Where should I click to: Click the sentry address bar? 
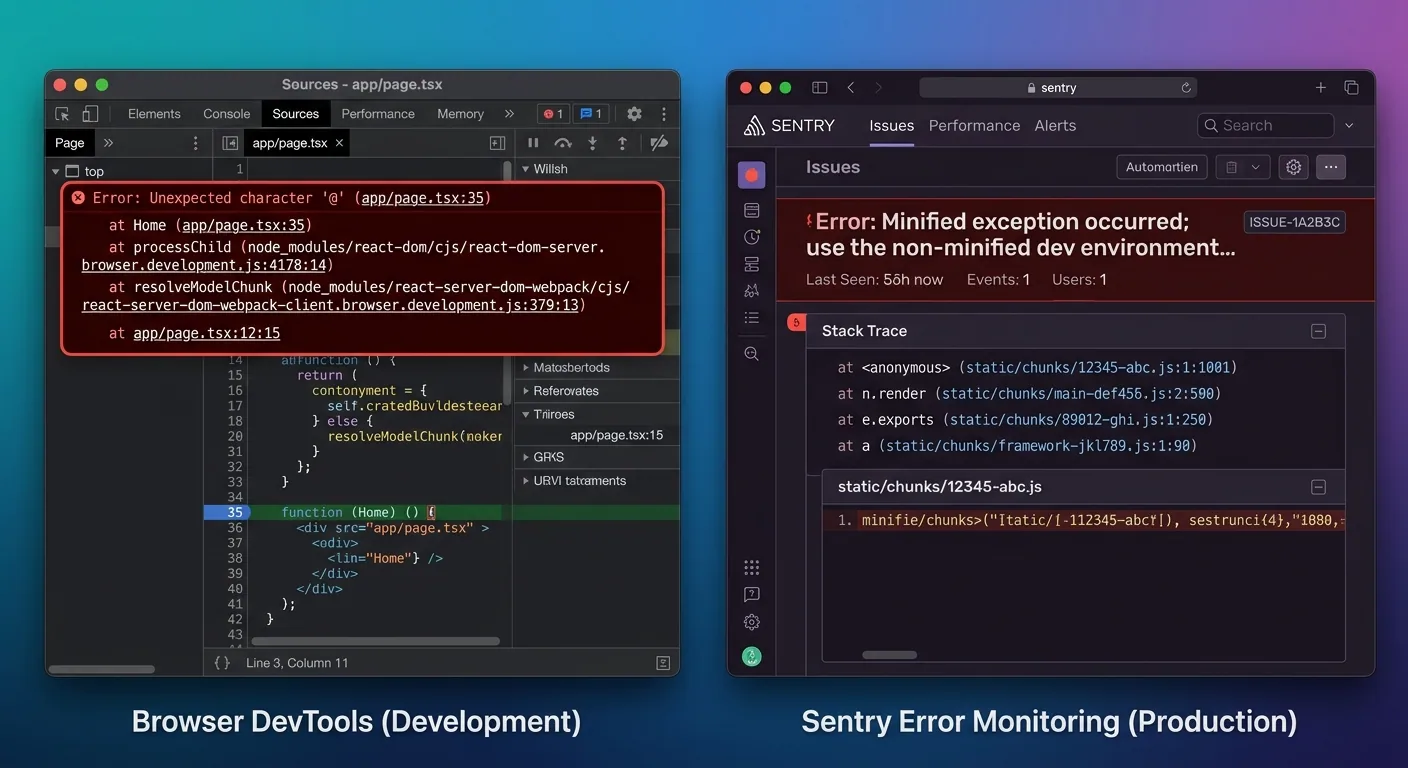(x=1058, y=88)
